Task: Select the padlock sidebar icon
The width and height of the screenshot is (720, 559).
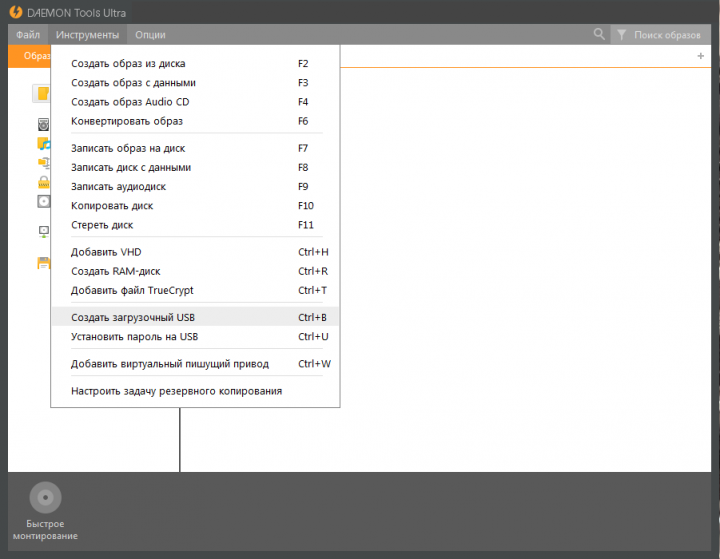Action: tap(44, 182)
